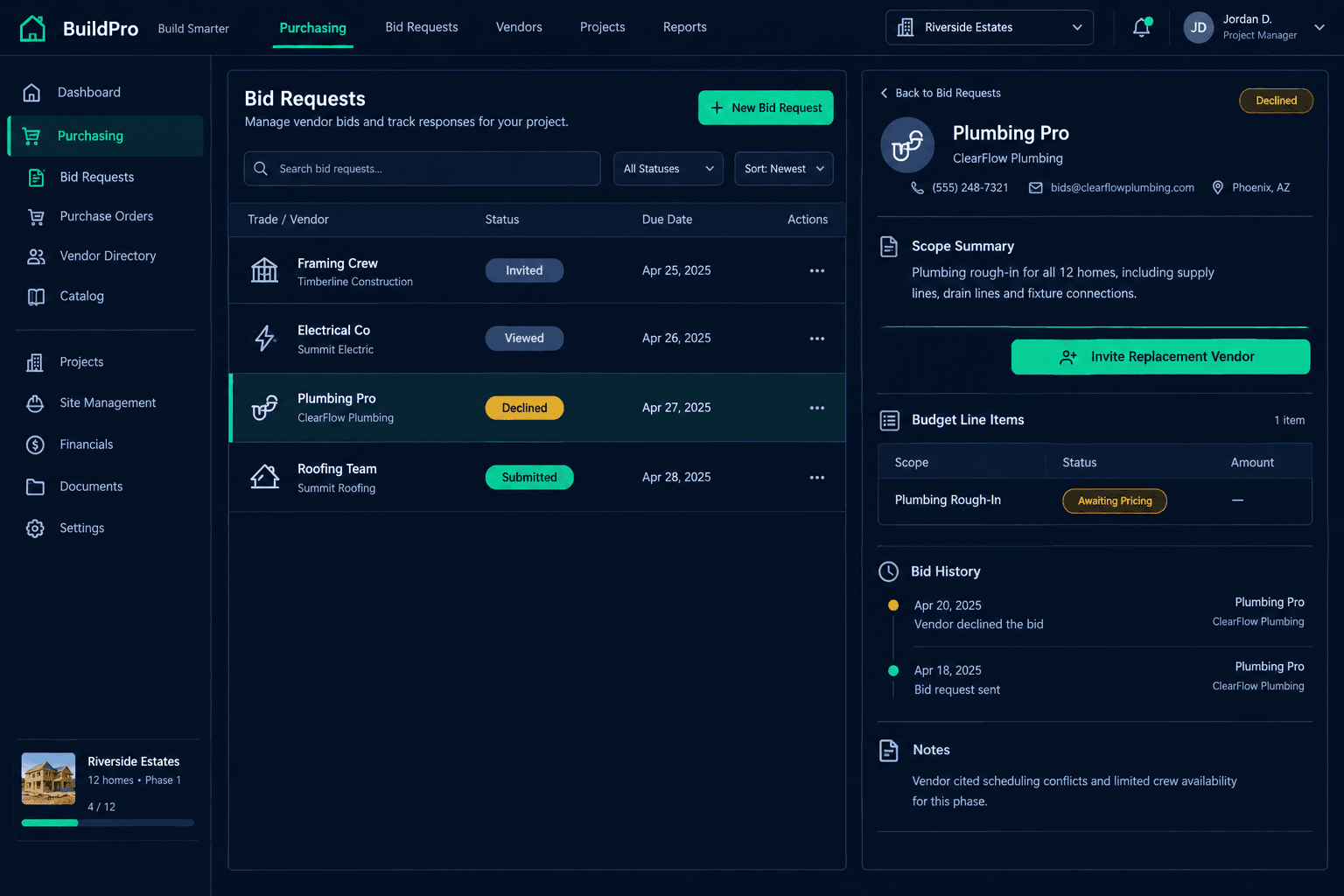Switch to the Vendors top tab
1344x896 pixels.
click(x=519, y=27)
